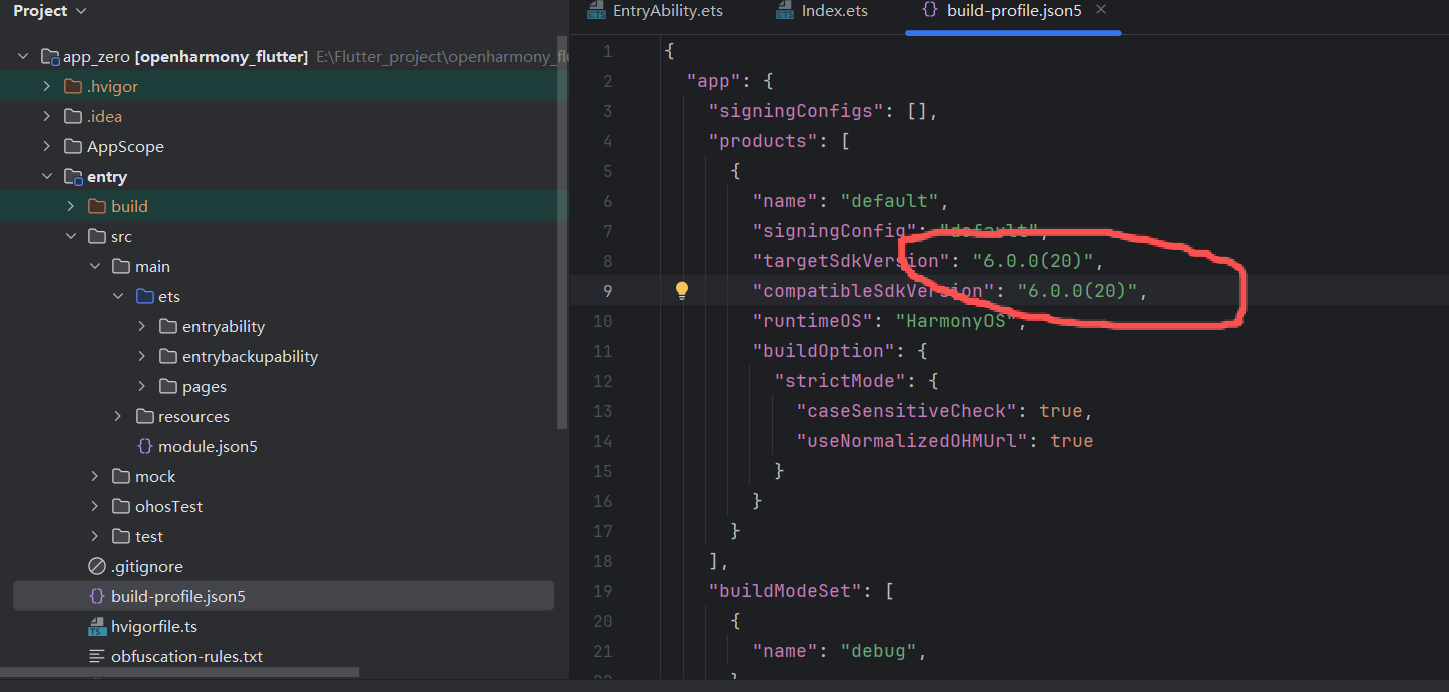
Task: Click line number 9 in gutter
Action: [x=607, y=291]
